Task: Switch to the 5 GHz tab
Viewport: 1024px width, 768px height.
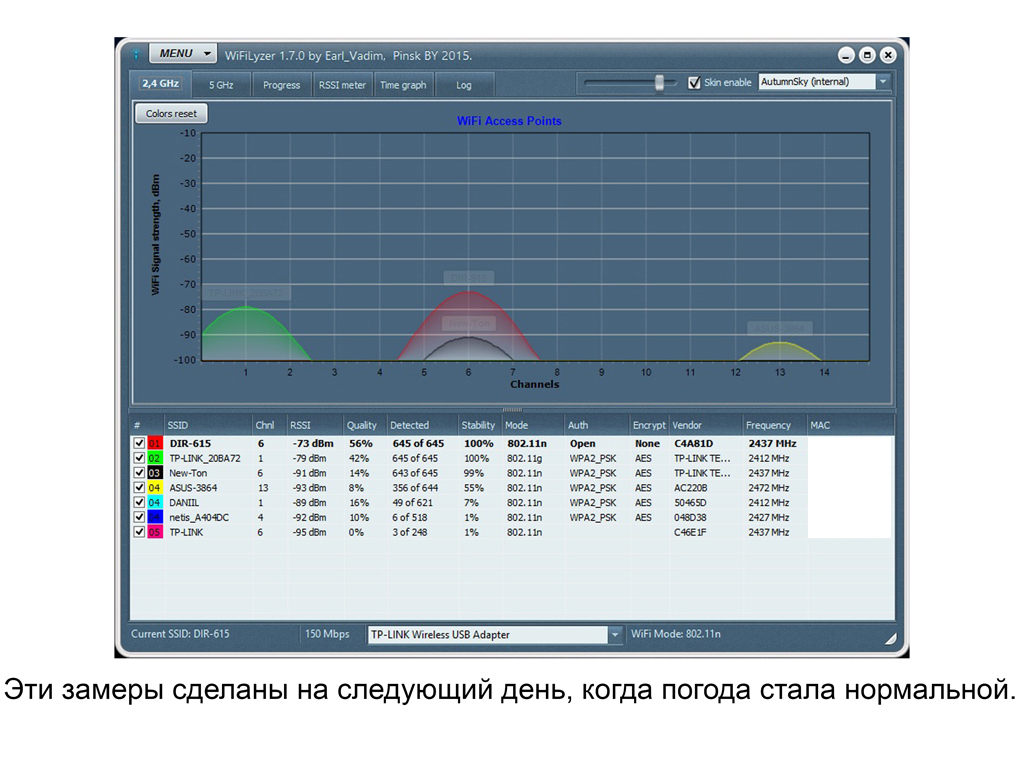Action: click(220, 85)
